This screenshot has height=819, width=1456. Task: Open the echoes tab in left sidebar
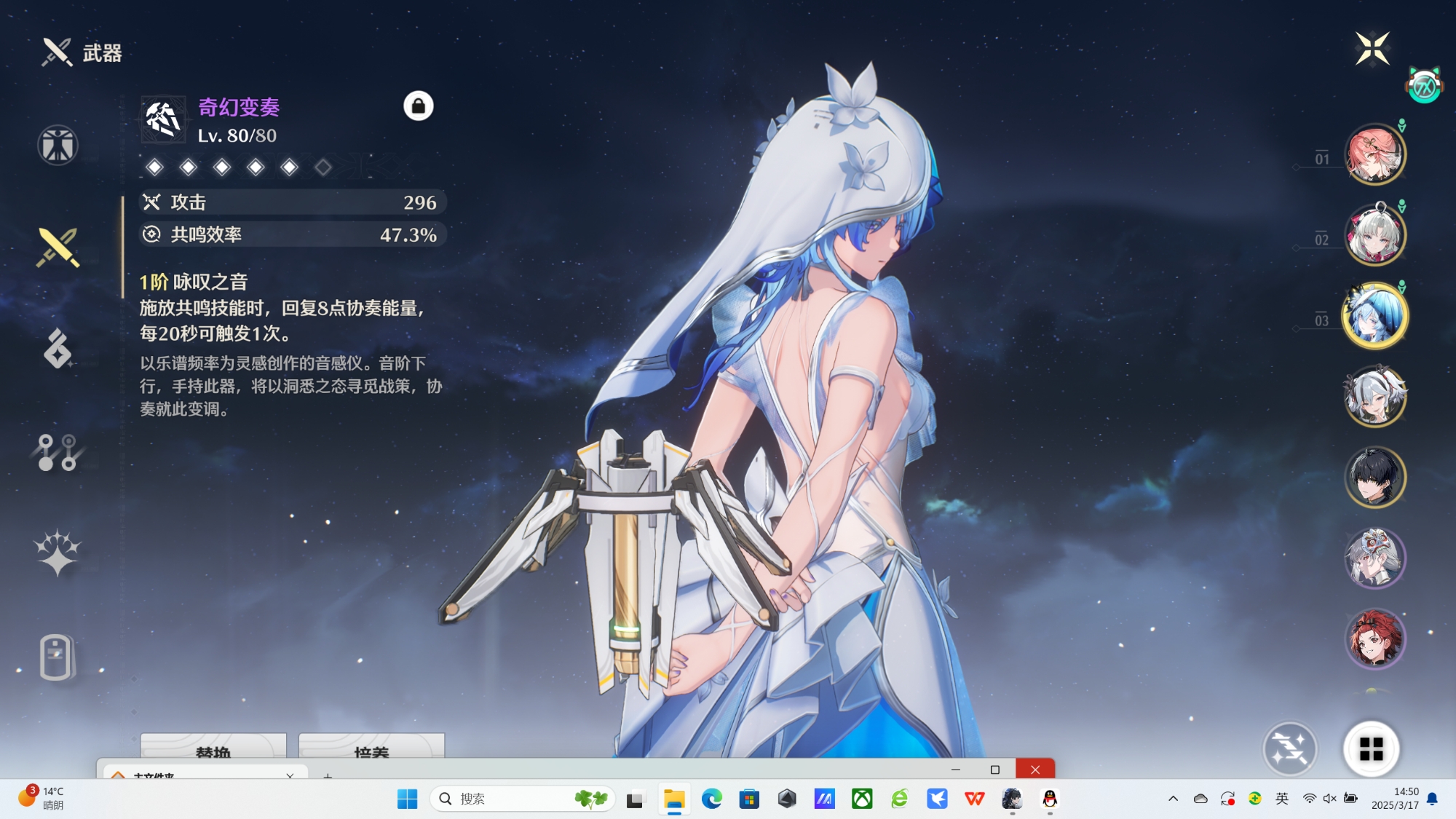click(x=58, y=349)
